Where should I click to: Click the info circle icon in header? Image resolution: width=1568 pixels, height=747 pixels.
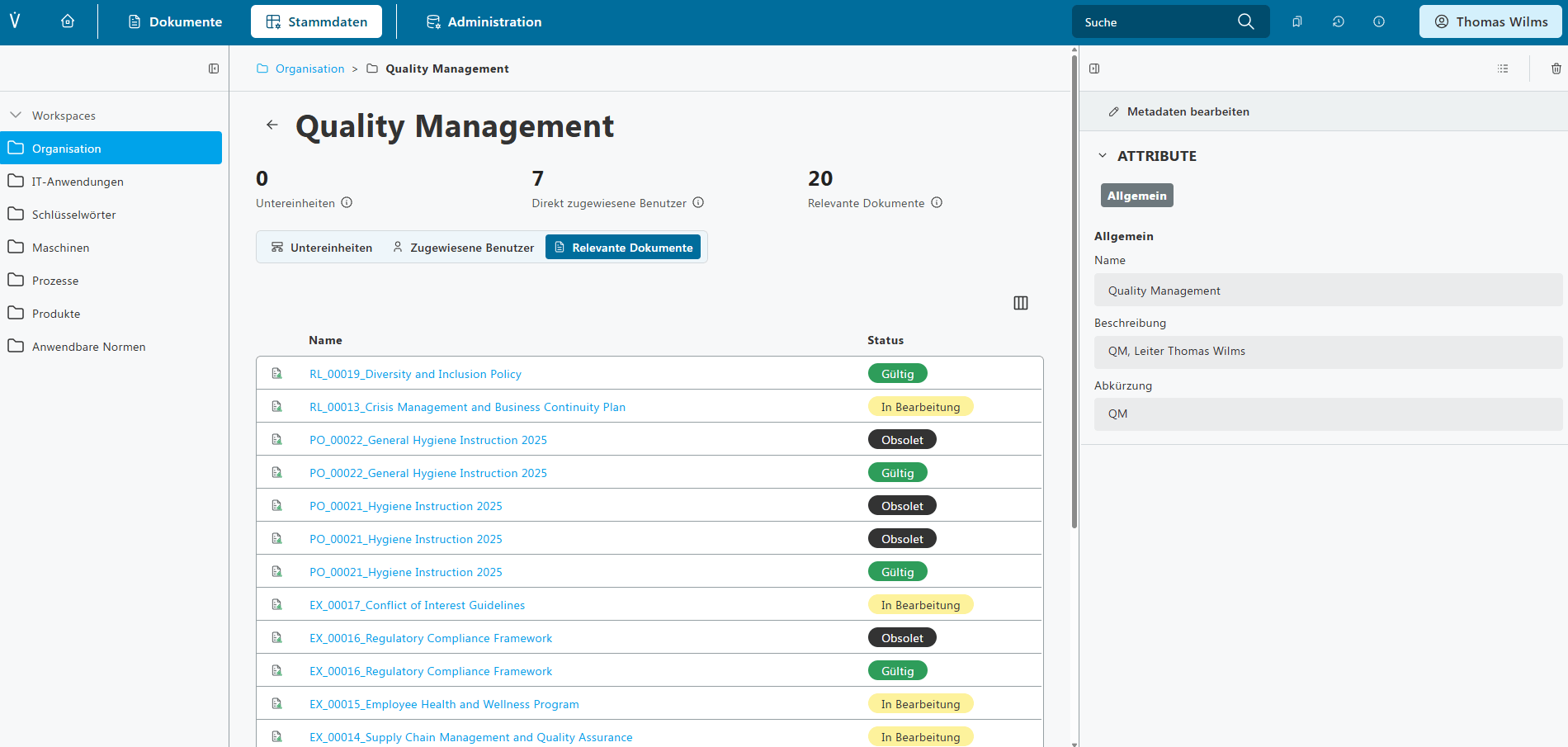pyautogui.click(x=1378, y=21)
